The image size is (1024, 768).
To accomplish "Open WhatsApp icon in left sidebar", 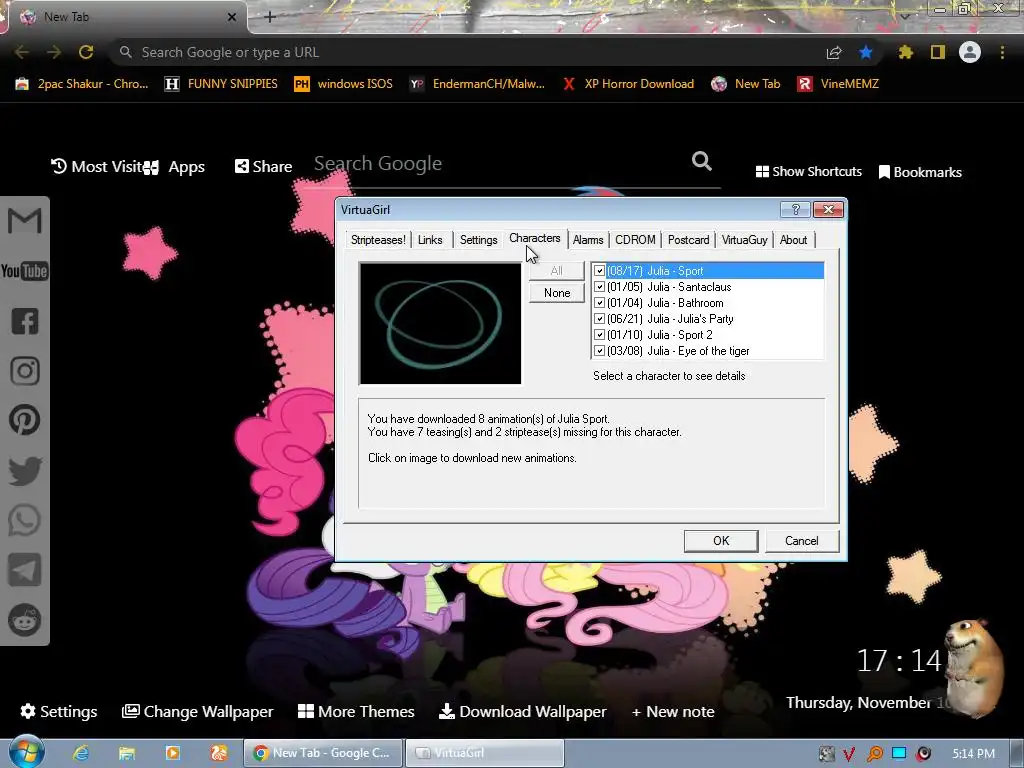I will tap(25, 520).
